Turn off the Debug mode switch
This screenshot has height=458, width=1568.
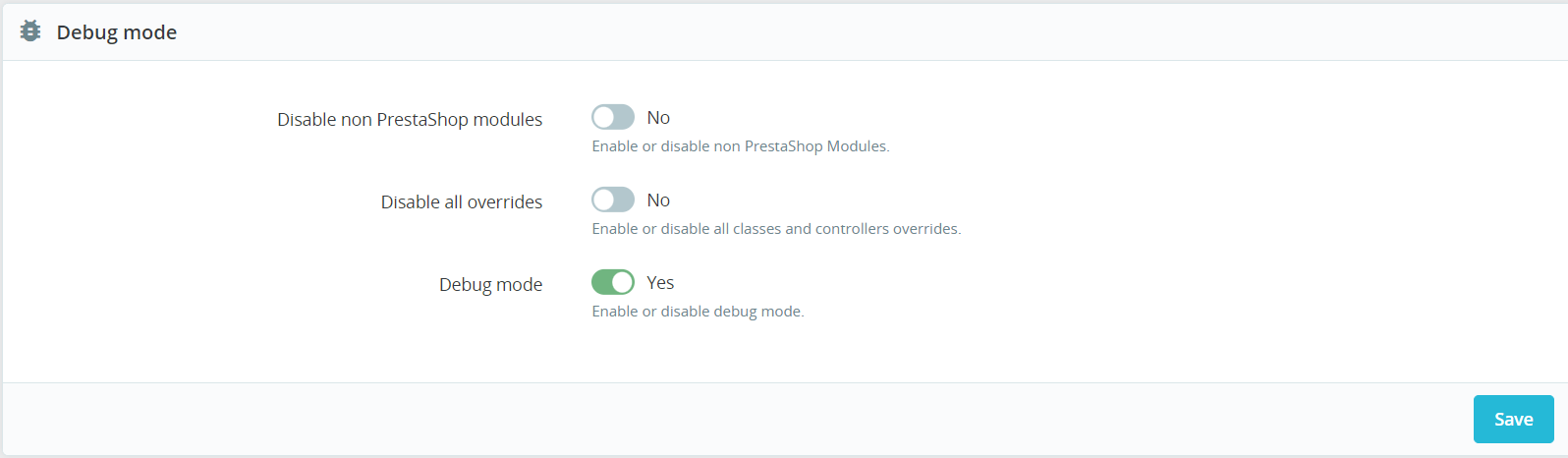pyautogui.click(x=613, y=283)
